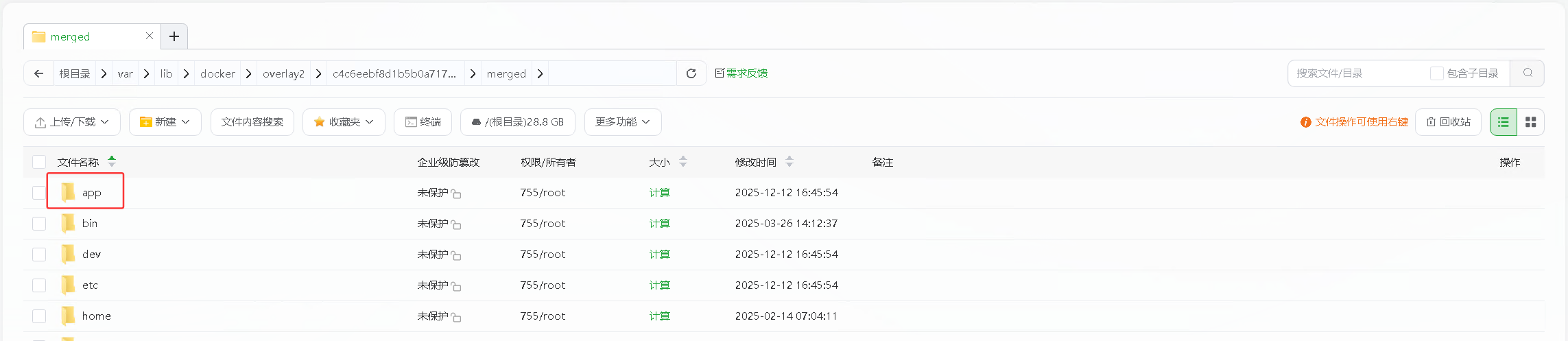This screenshot has height=341, width=1568.
Task: Open a new tab with plus icon
Action: click(174, 36)
